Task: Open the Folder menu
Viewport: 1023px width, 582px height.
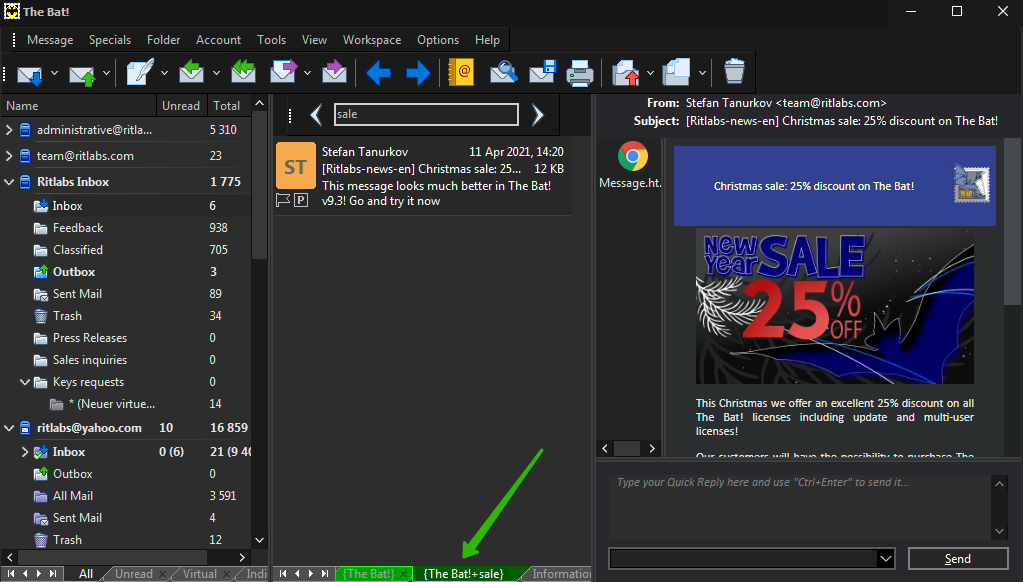Action: pos(163,40)
